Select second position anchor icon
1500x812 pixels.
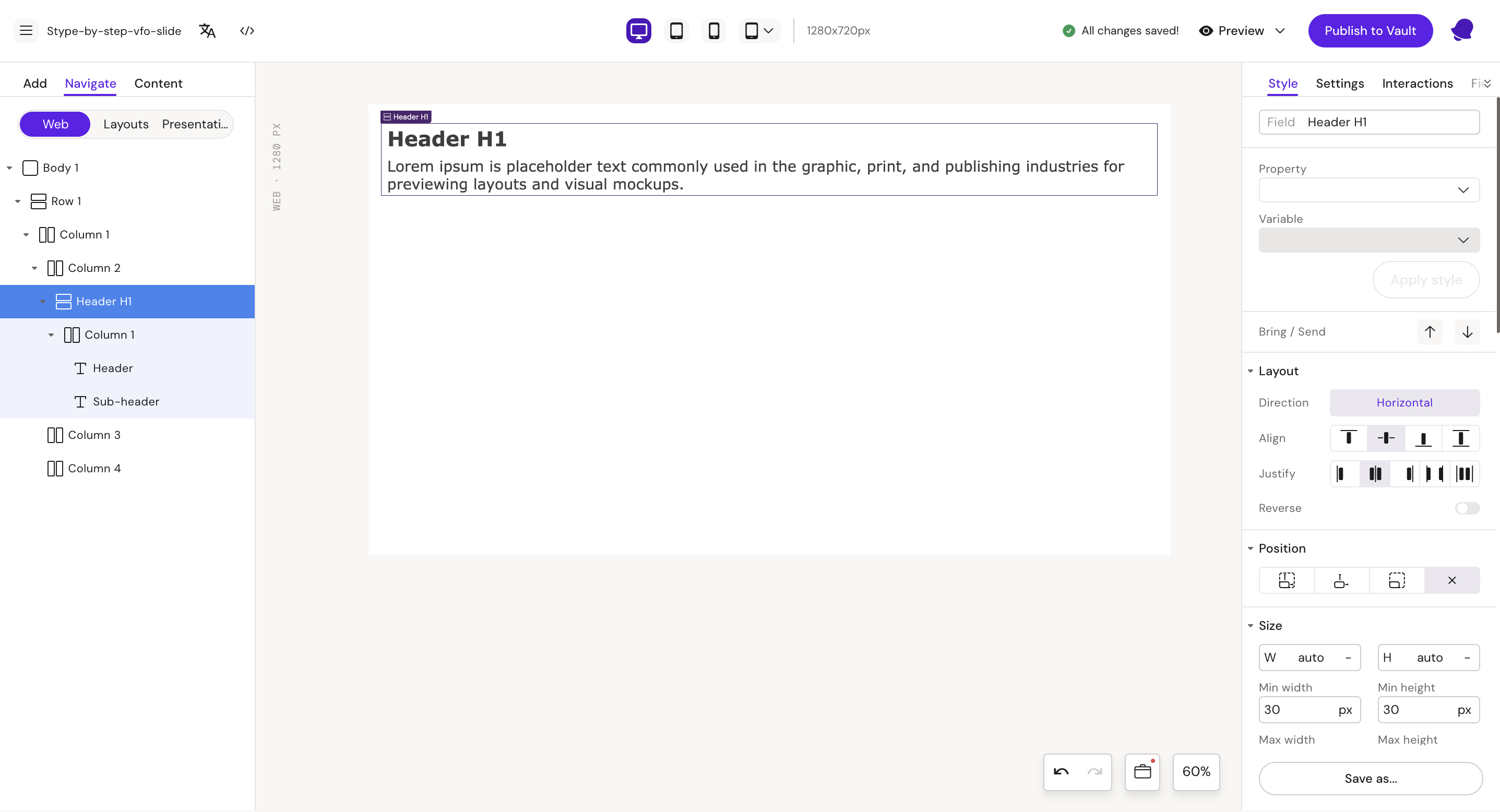[x=1342, y=580]
